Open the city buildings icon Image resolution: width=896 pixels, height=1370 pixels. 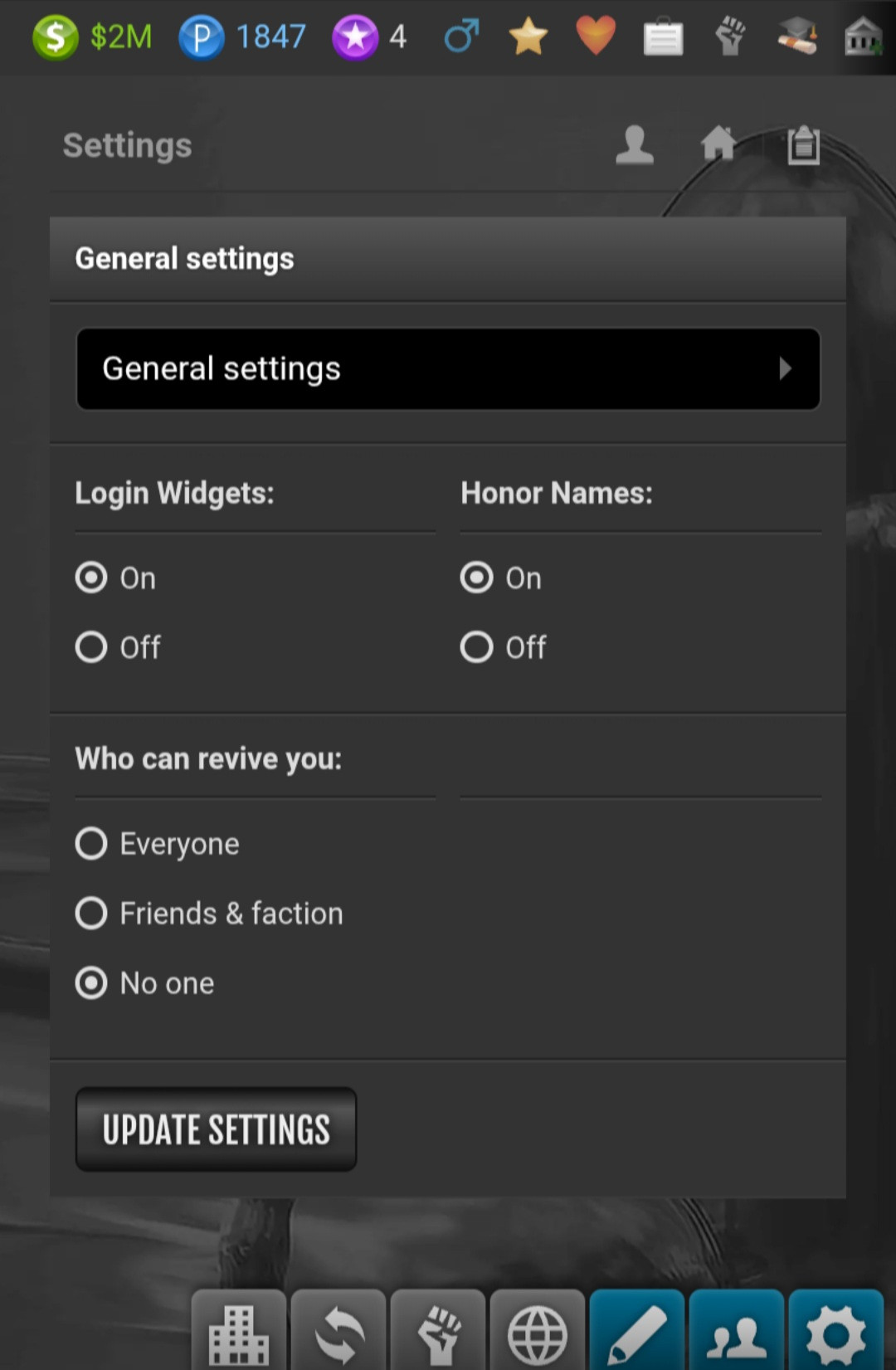239,1332
